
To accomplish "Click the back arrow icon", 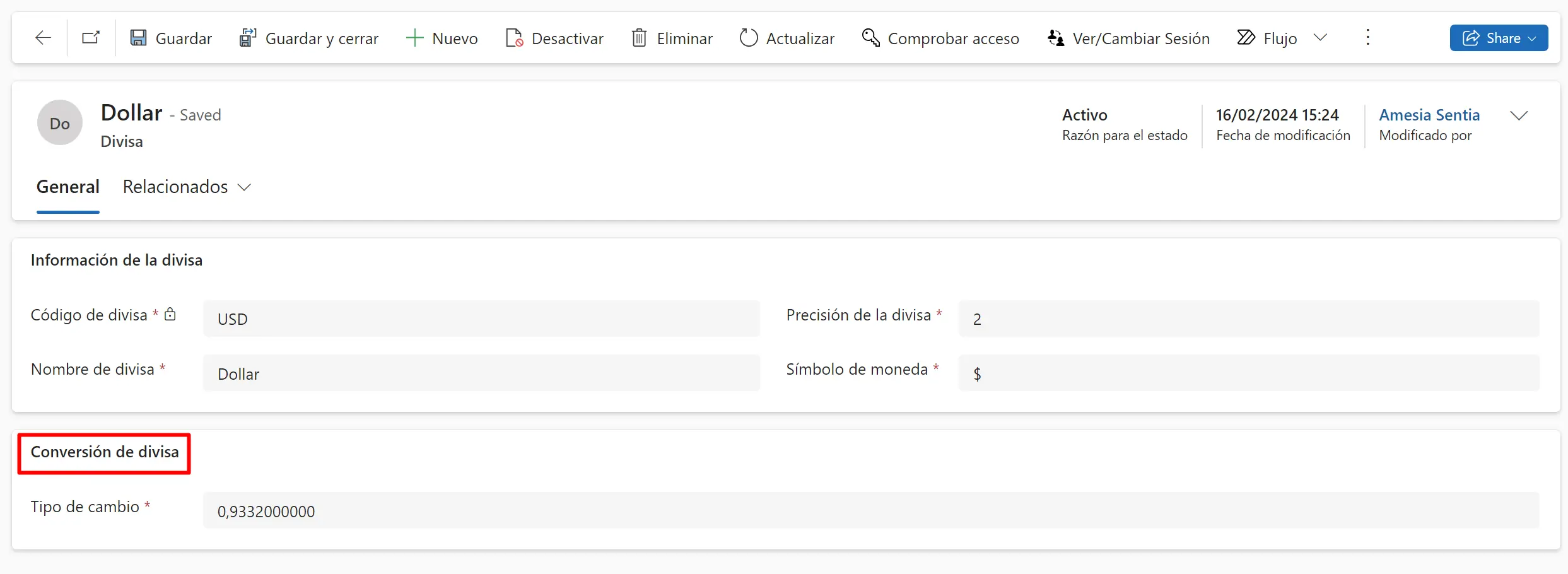I will click(43, 38).
